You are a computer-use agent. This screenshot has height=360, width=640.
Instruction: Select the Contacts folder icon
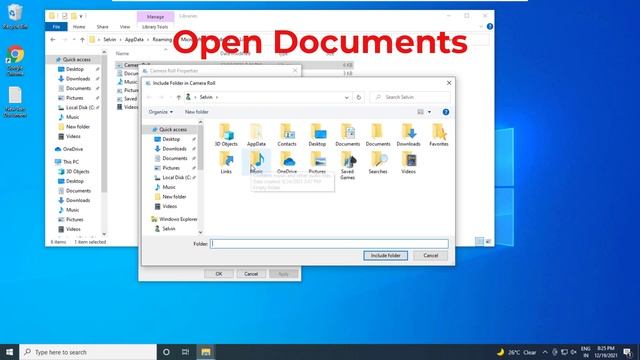click(287, 135)
